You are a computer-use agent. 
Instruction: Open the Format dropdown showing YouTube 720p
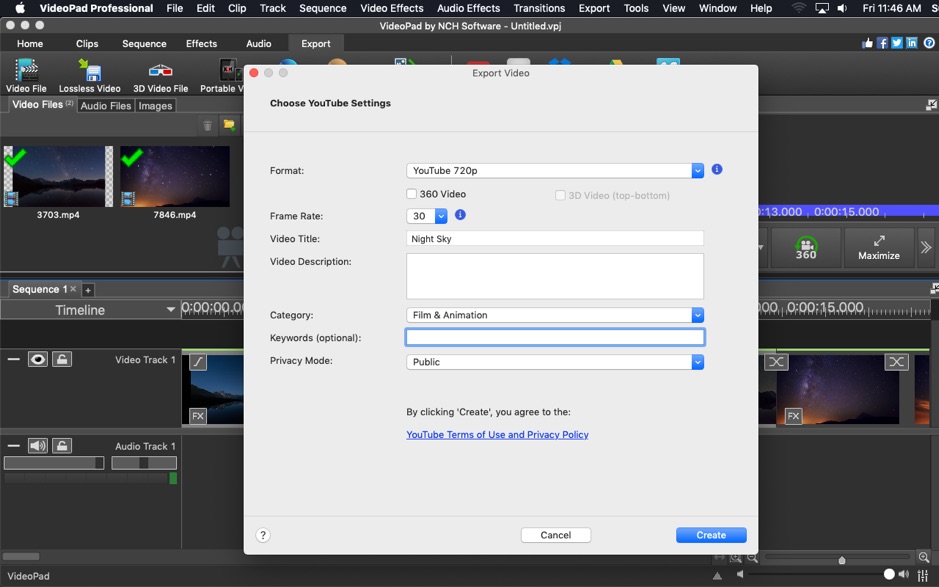pyautogui.click(x=698, y=170)
